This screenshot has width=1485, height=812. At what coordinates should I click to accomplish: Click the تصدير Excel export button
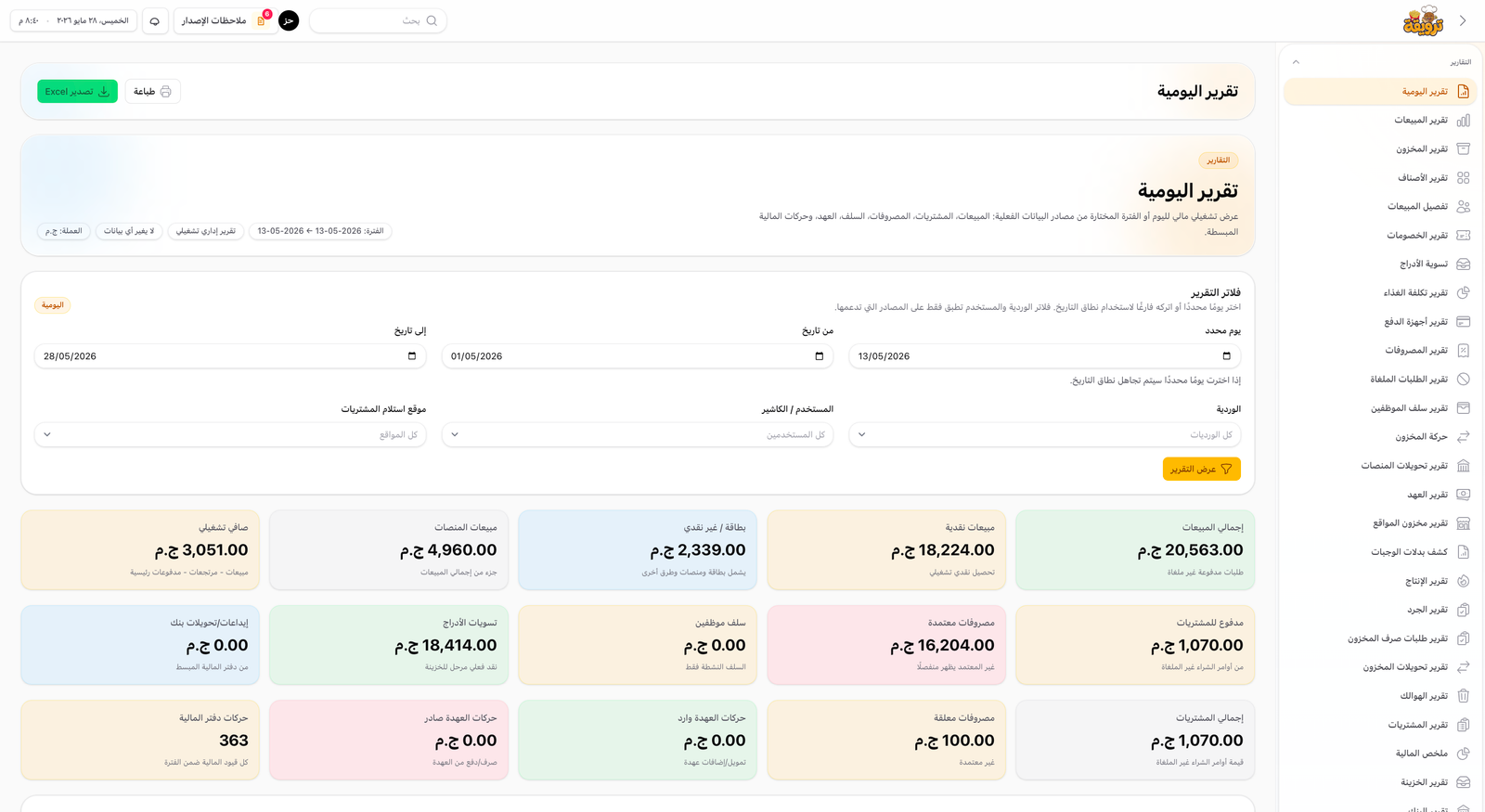pyautogui.click(x=78, y=91)
